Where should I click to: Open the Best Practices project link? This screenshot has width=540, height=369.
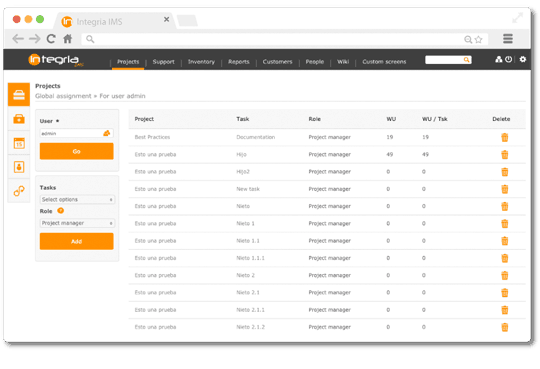(x=152, y=137)
